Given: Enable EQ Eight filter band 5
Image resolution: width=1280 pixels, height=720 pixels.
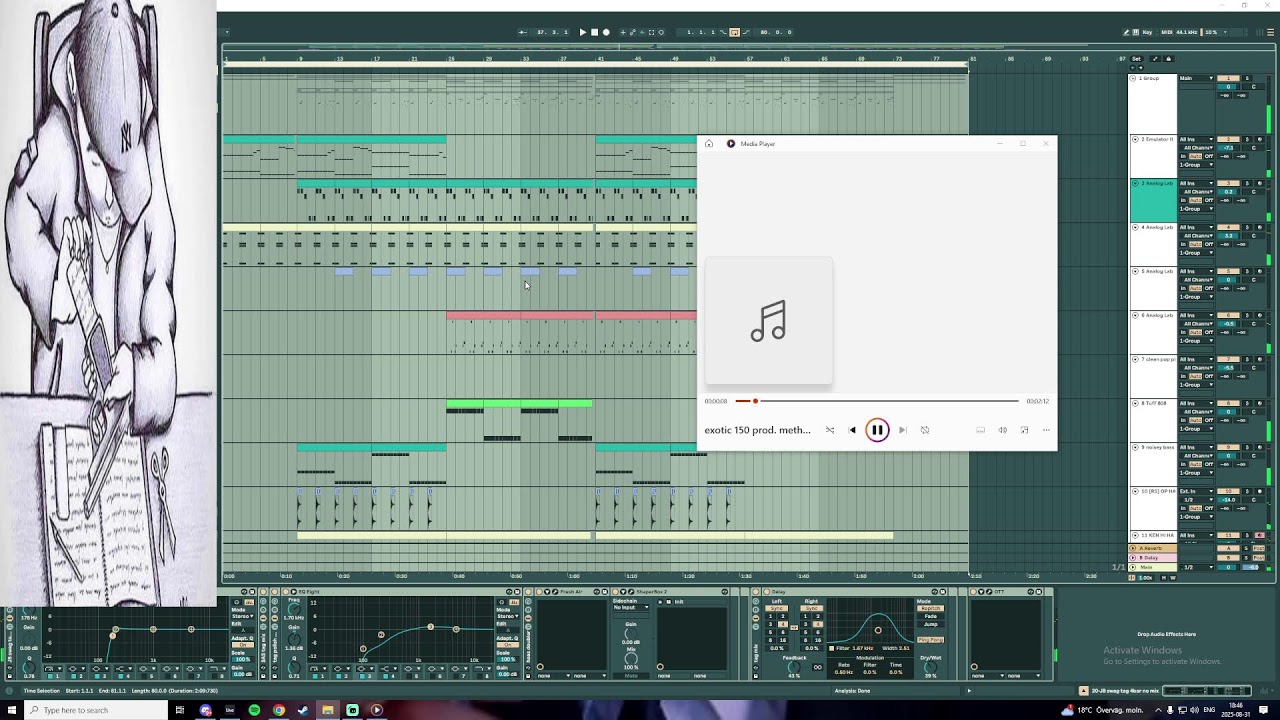Looking at the screenshot, I should [x=409, y=676].
